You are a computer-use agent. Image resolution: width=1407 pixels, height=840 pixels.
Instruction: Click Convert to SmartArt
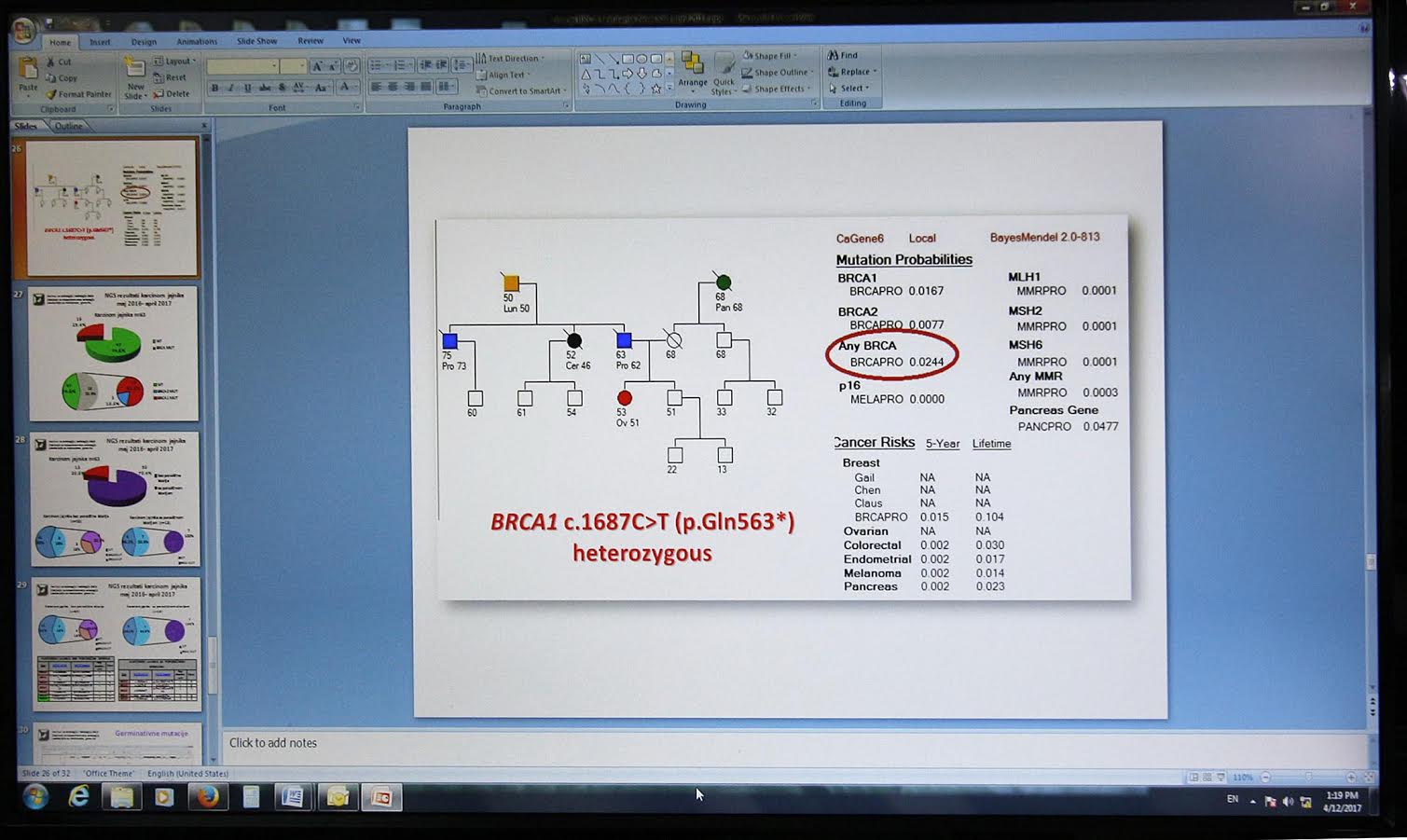pyautogui.click(x=520, y=90)
